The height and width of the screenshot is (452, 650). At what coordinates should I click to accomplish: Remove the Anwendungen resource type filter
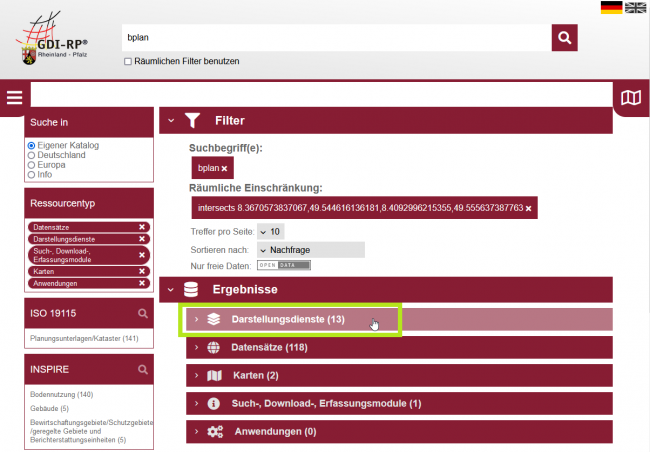[x=142, y=283]
